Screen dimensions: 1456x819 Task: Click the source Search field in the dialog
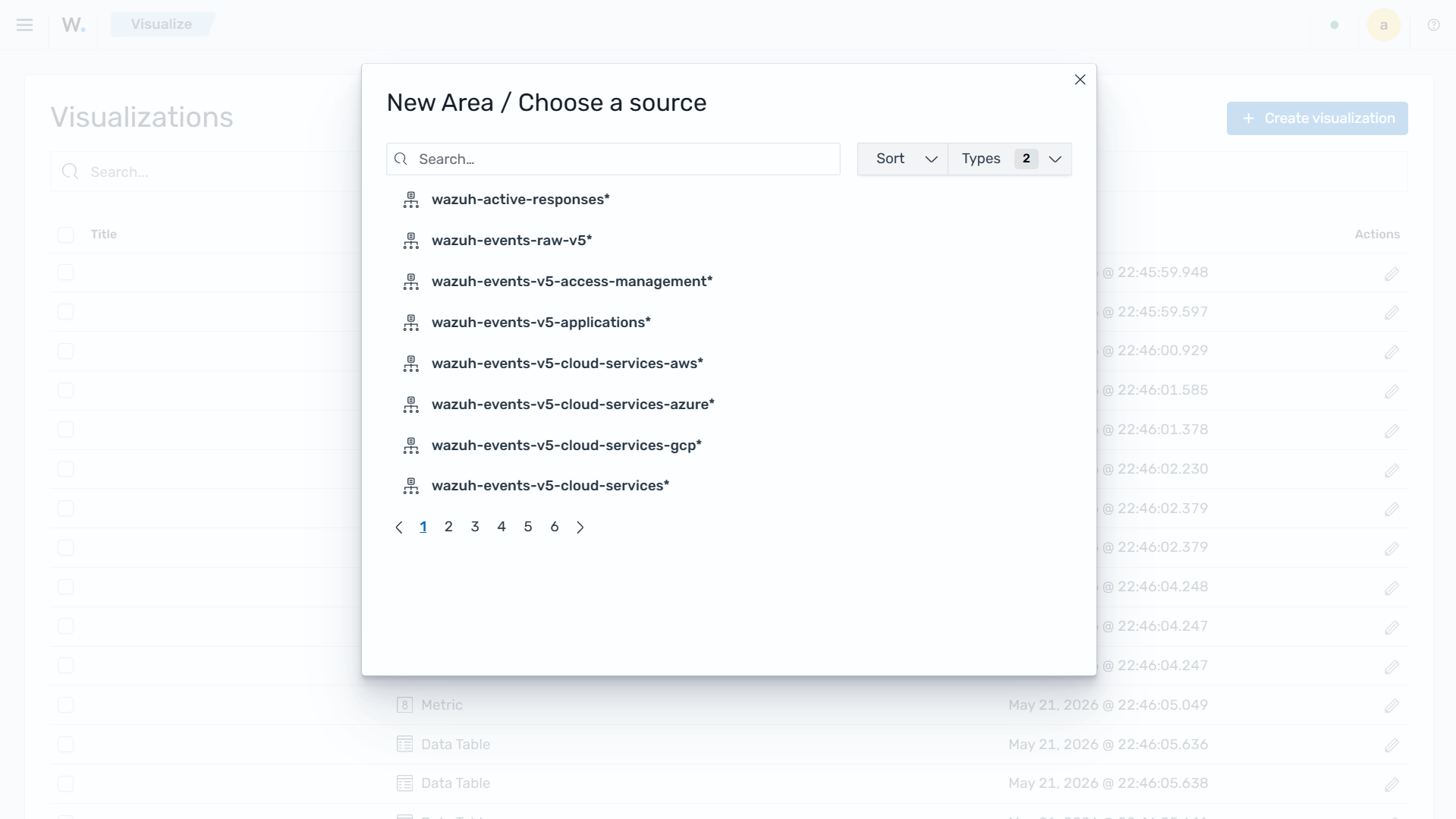tap(613, 159)
